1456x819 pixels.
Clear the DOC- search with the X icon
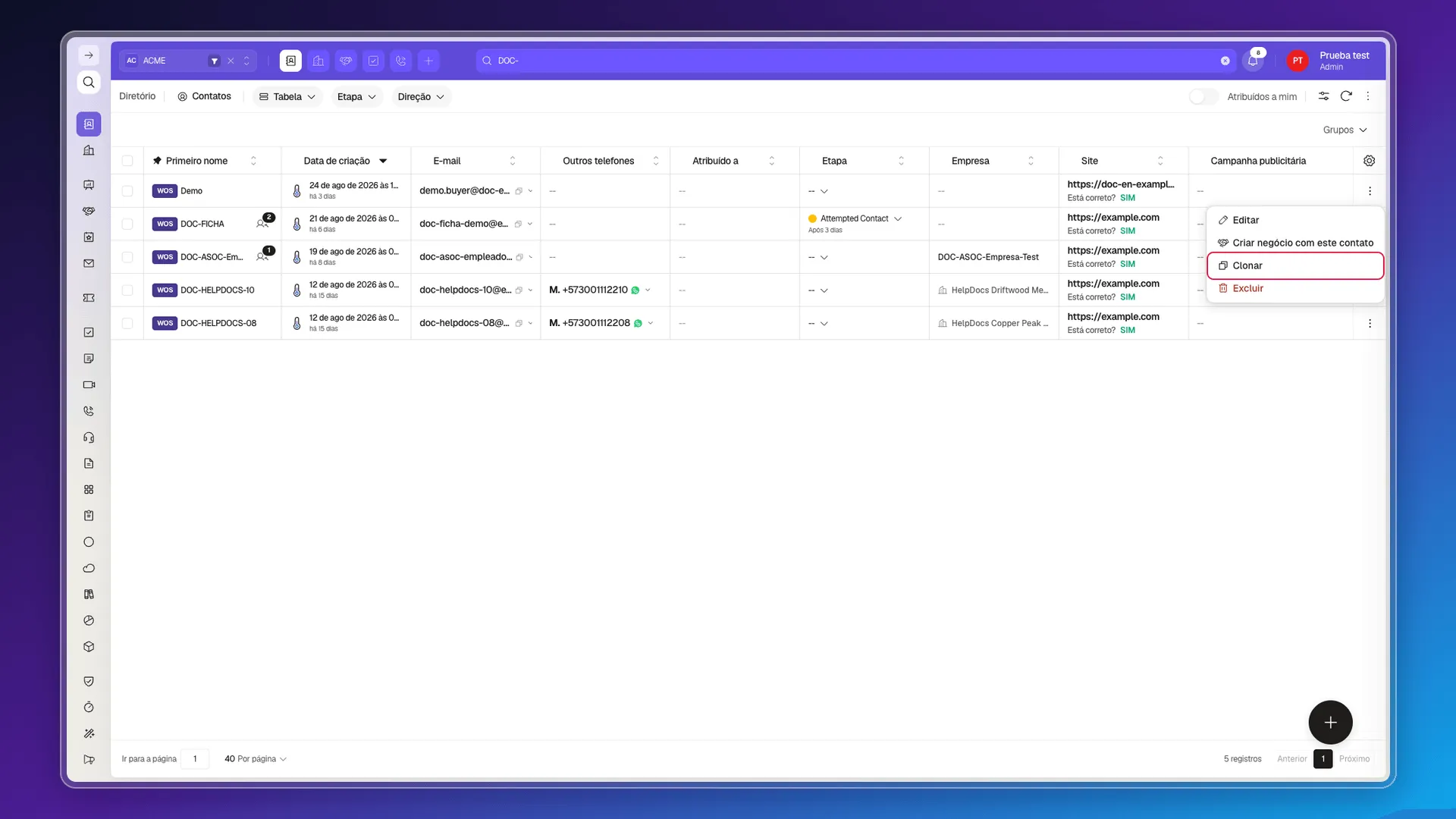[1225, 61]
